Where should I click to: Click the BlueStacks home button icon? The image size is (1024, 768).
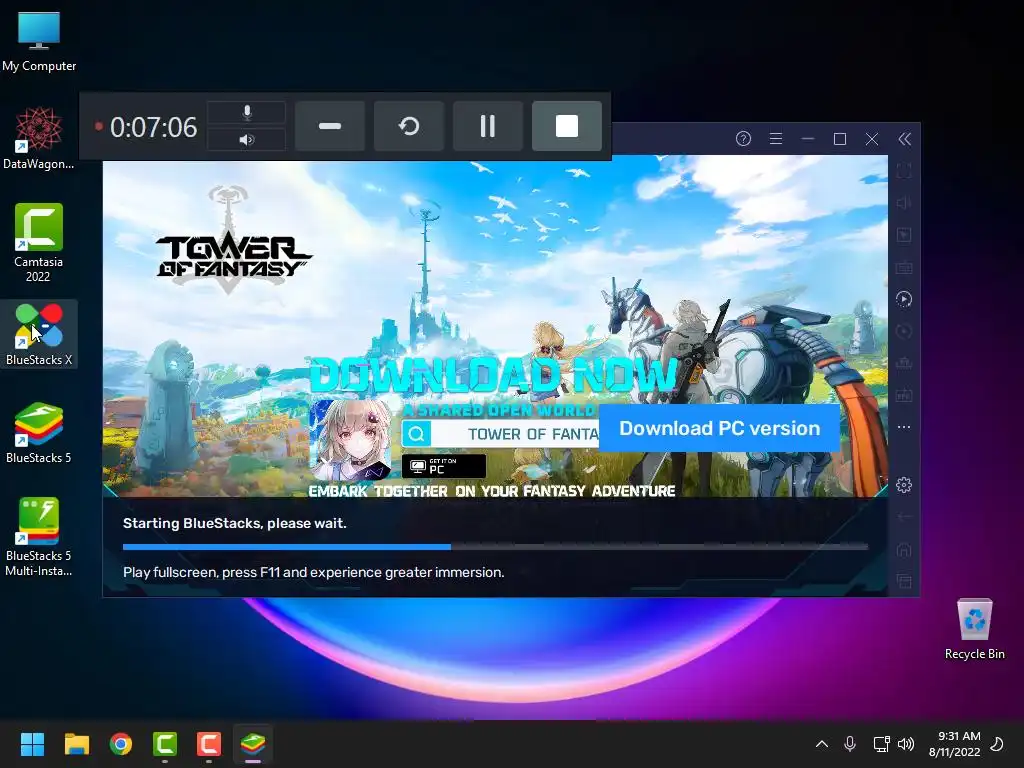904,549
